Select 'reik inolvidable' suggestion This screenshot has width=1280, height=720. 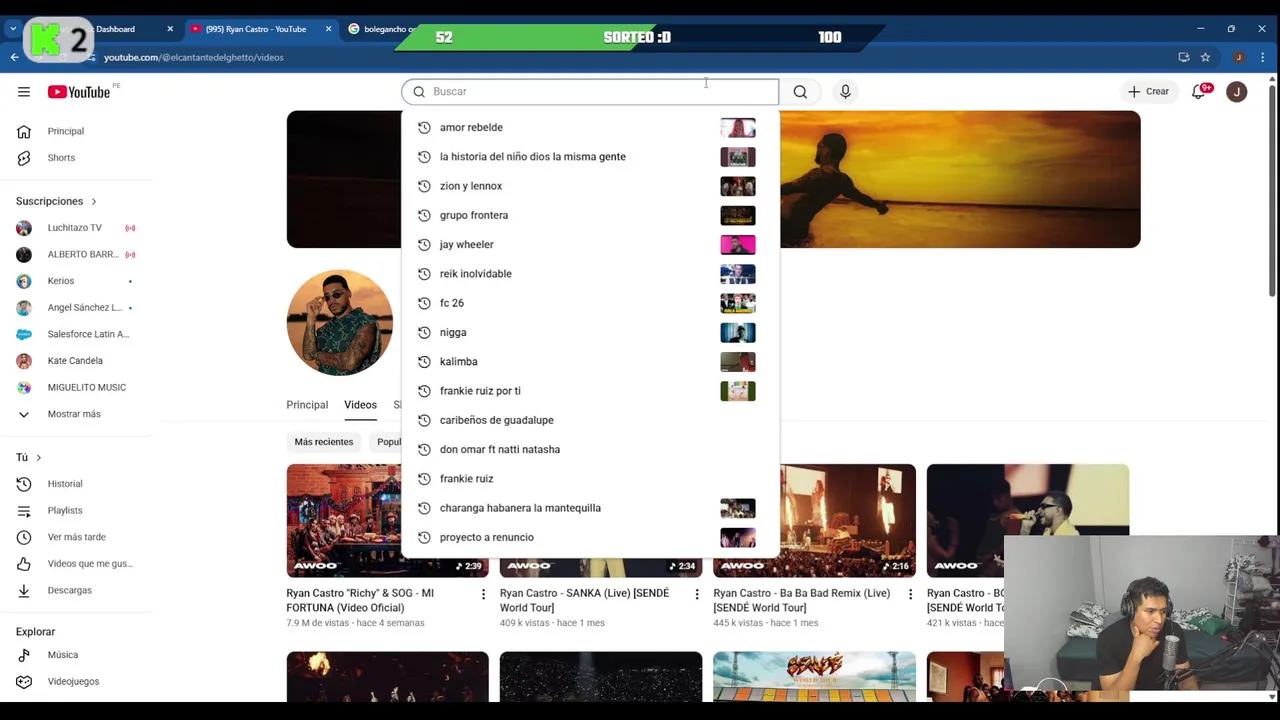pos(590,274)
